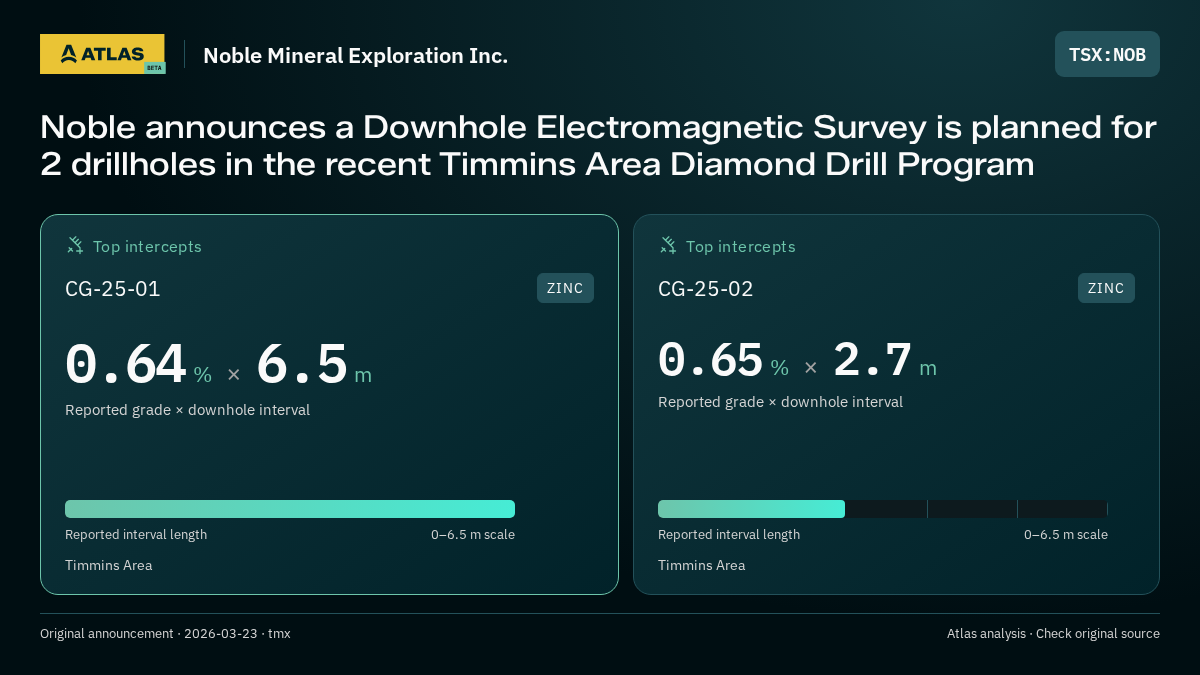Click 0–6.5 m scale label in CG-25-02 card
The width and height of the screenshot is (1200, 675).
point(1066,535)
